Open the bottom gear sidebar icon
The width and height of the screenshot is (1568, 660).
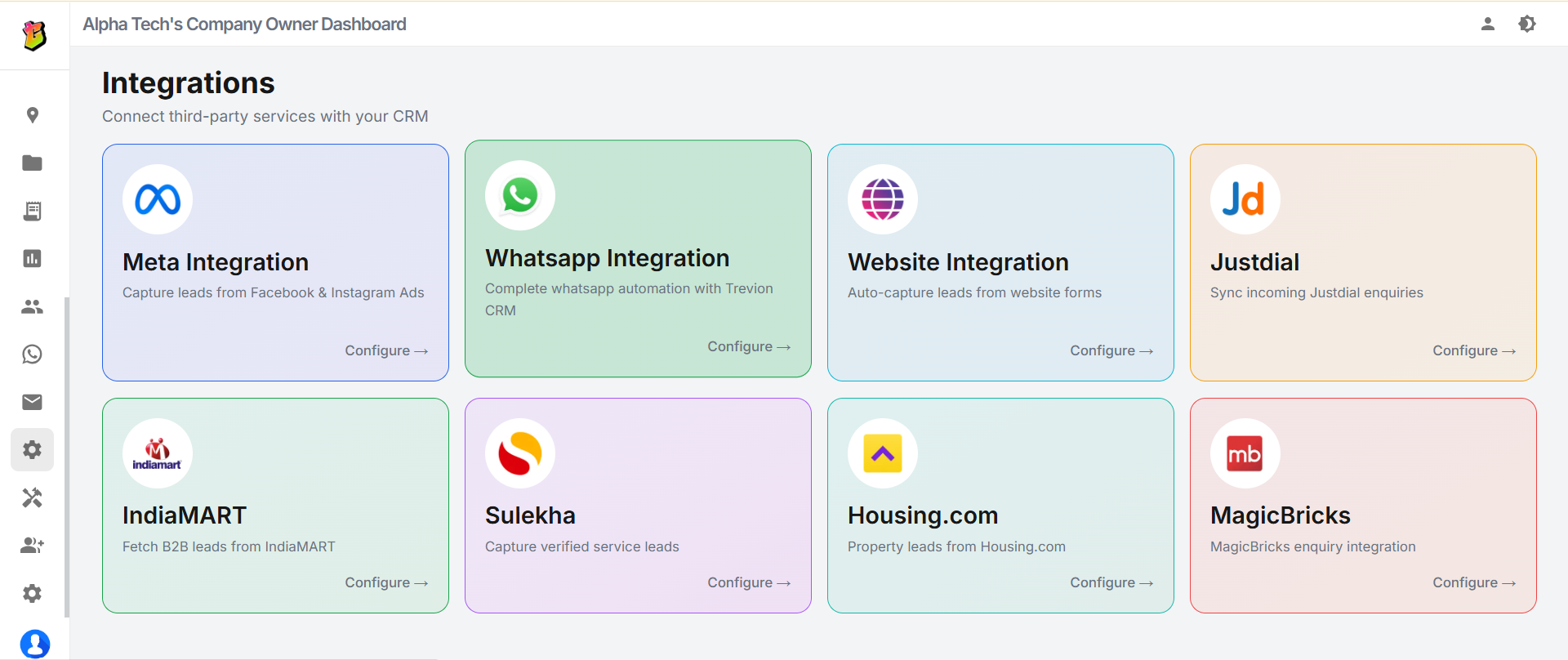[x=33, y=593]
